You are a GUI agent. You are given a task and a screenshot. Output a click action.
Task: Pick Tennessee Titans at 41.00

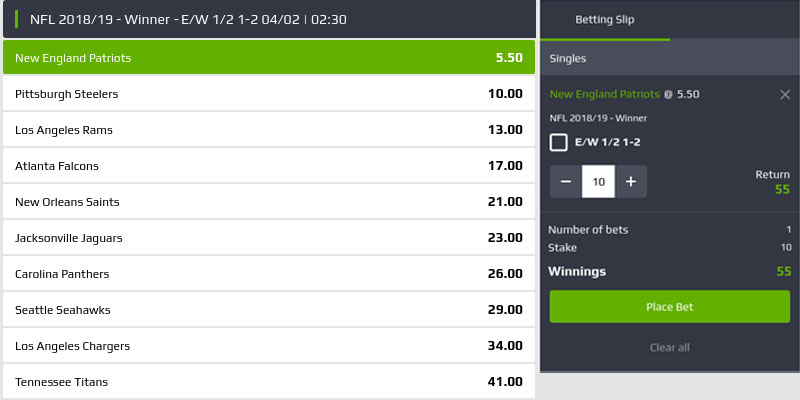click(x=268, y=381)
